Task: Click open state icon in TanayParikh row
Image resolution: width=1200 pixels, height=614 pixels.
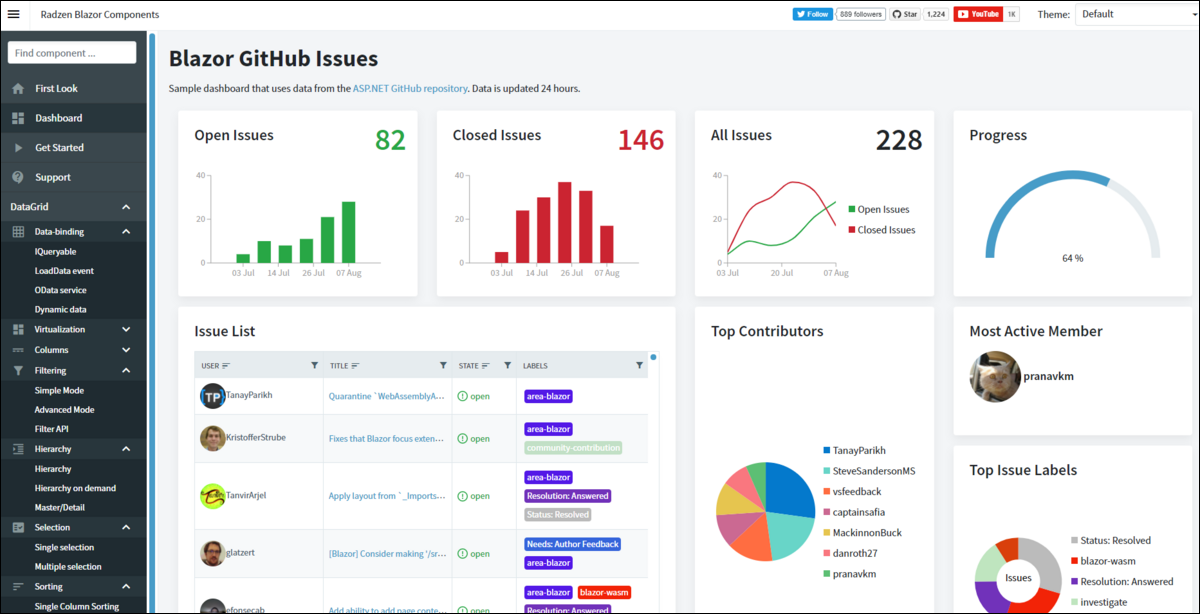Action: pos(463,396)
